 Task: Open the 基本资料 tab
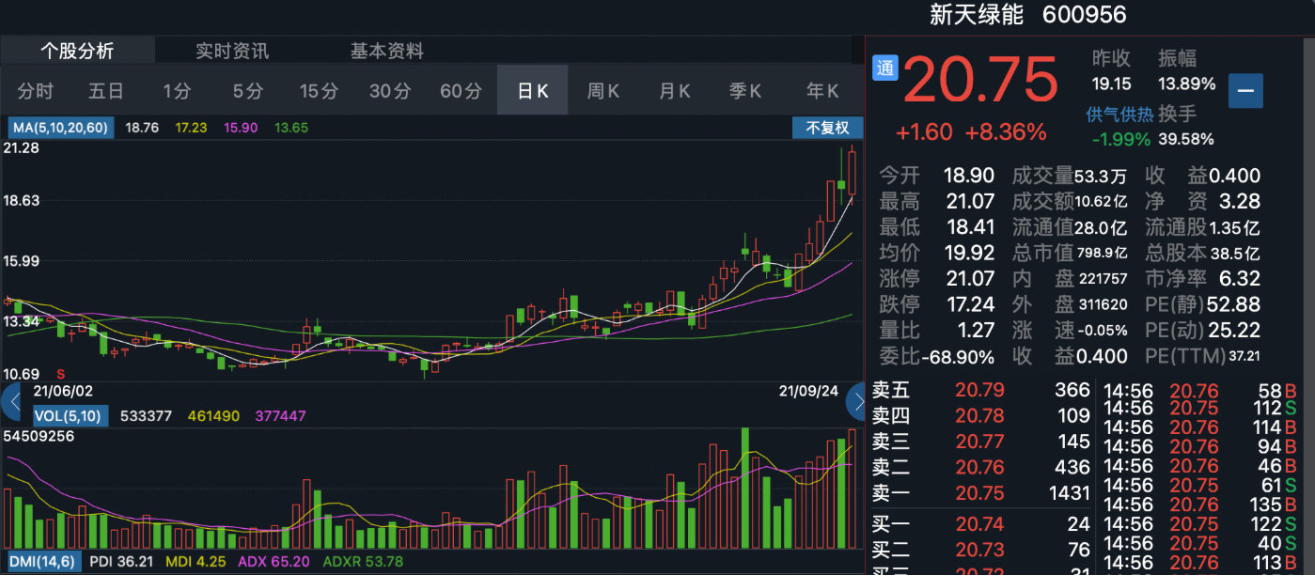(x=387, y=51)
